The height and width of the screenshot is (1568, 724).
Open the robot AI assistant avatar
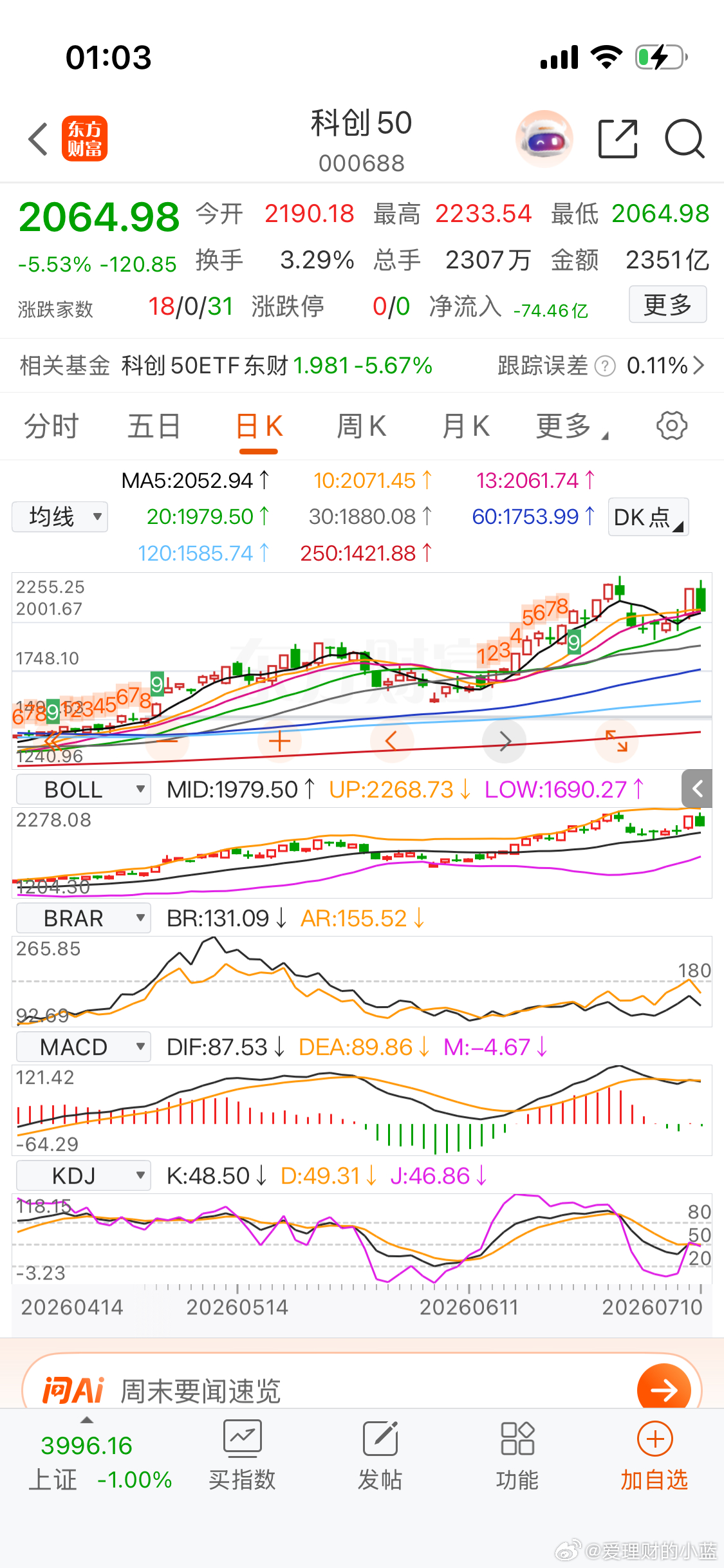(x=544, y=138)
